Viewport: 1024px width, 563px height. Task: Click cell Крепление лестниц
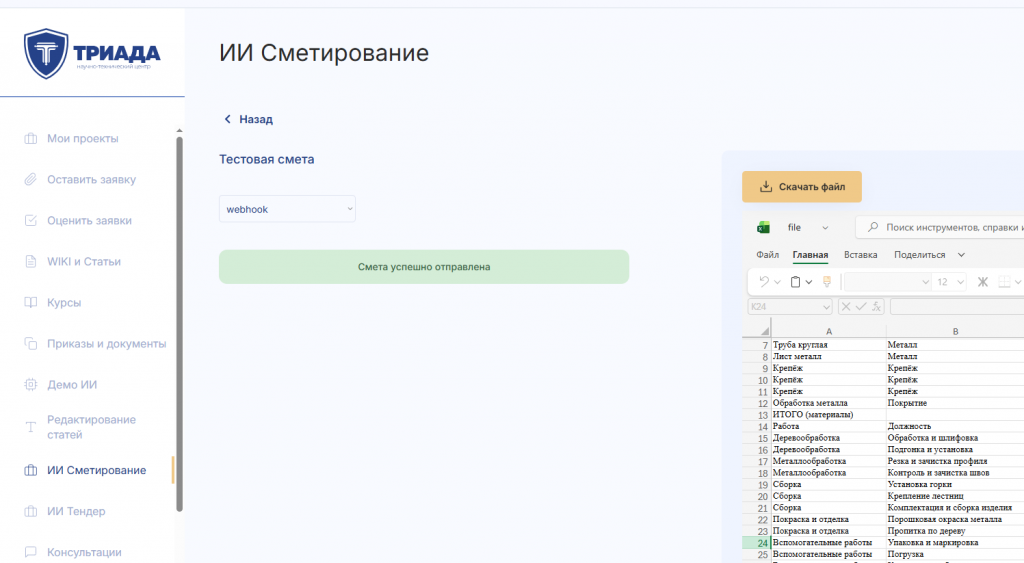click(x=955, y=496)
